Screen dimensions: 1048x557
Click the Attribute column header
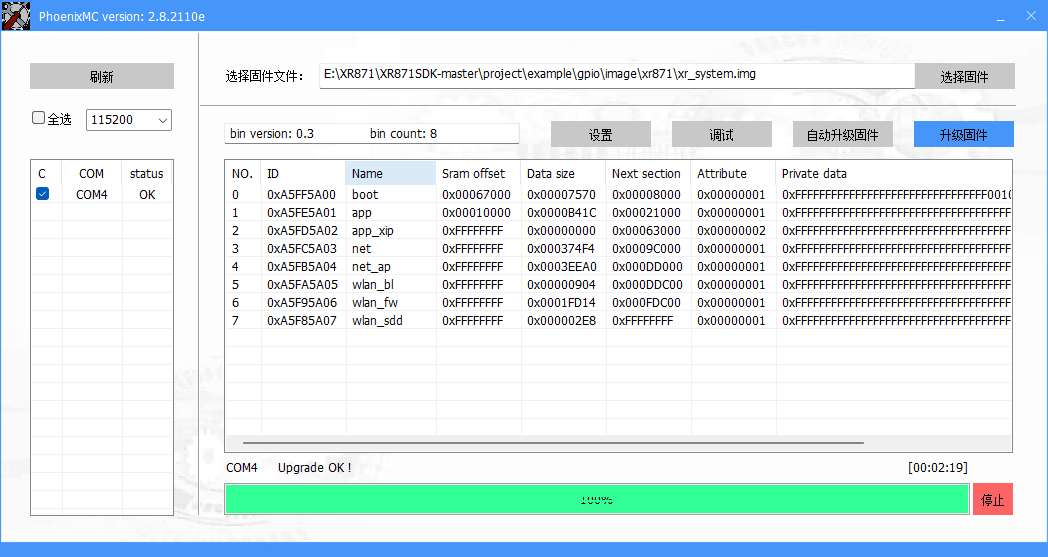pyautogui.click(x=733, y=173)
